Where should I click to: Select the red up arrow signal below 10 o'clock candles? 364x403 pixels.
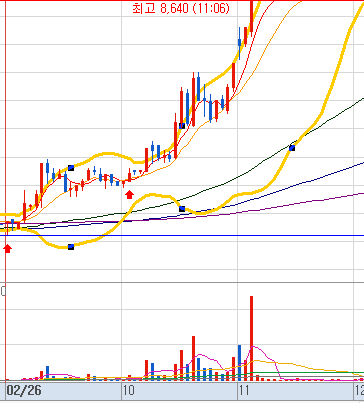tap(129, 194)
